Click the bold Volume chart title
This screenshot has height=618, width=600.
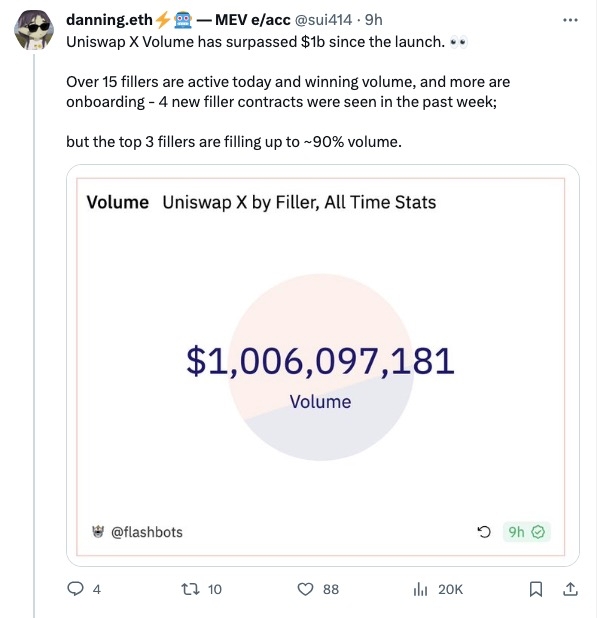pos(117,202)
